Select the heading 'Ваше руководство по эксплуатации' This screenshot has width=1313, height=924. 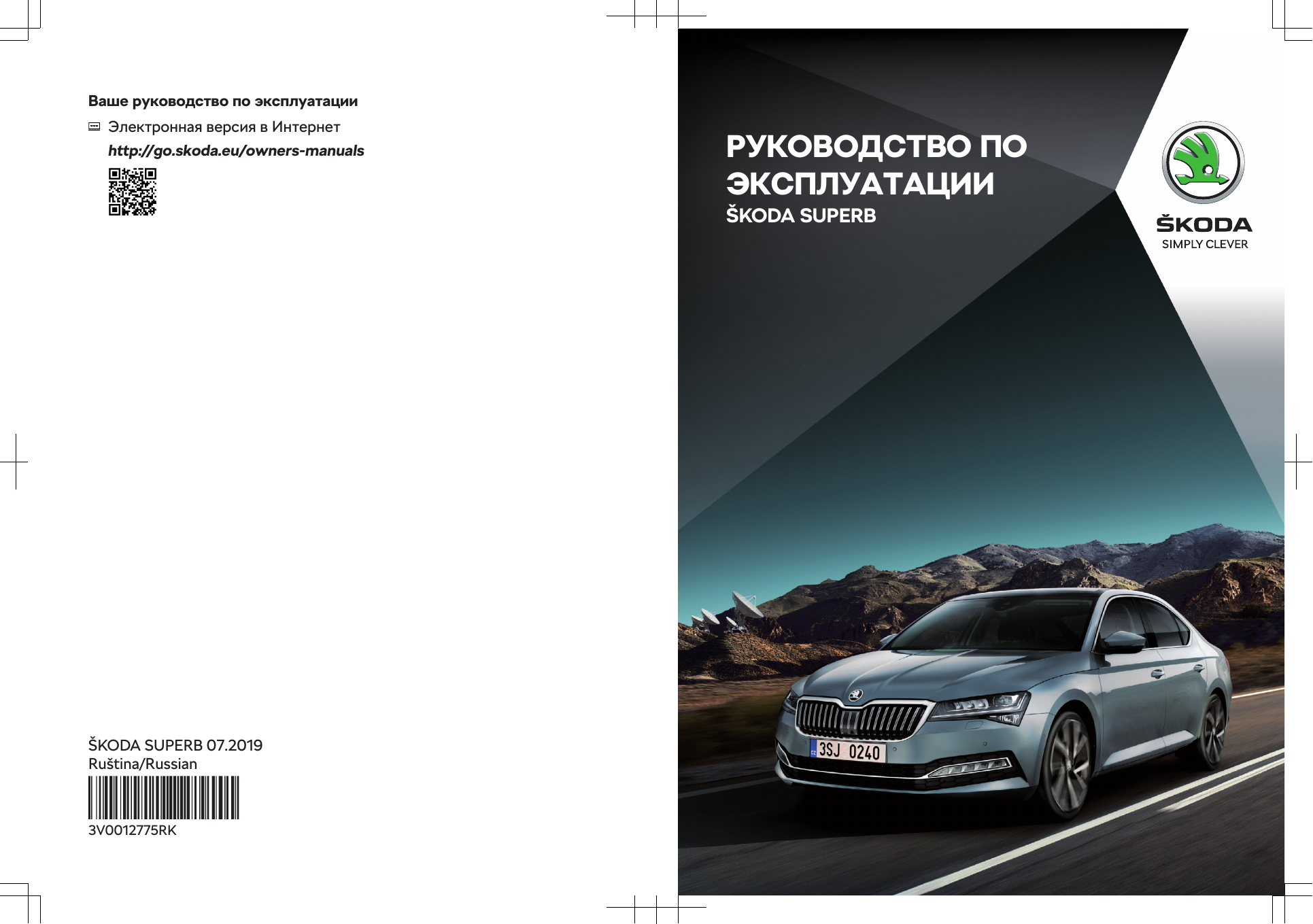223,101
